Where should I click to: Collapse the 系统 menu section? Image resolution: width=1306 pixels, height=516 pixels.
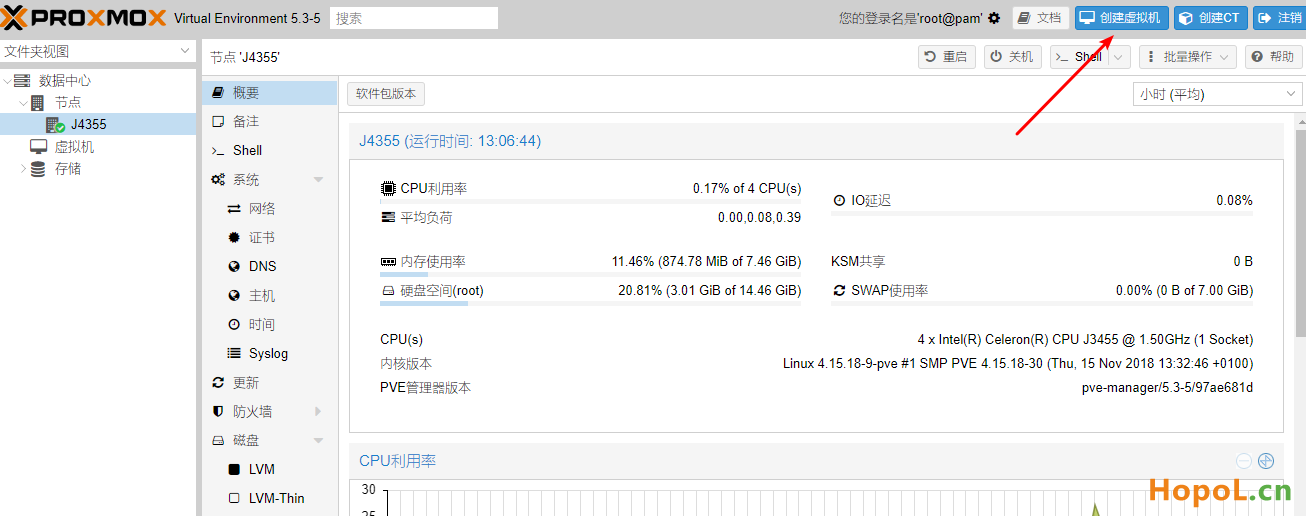pos(318,180)
